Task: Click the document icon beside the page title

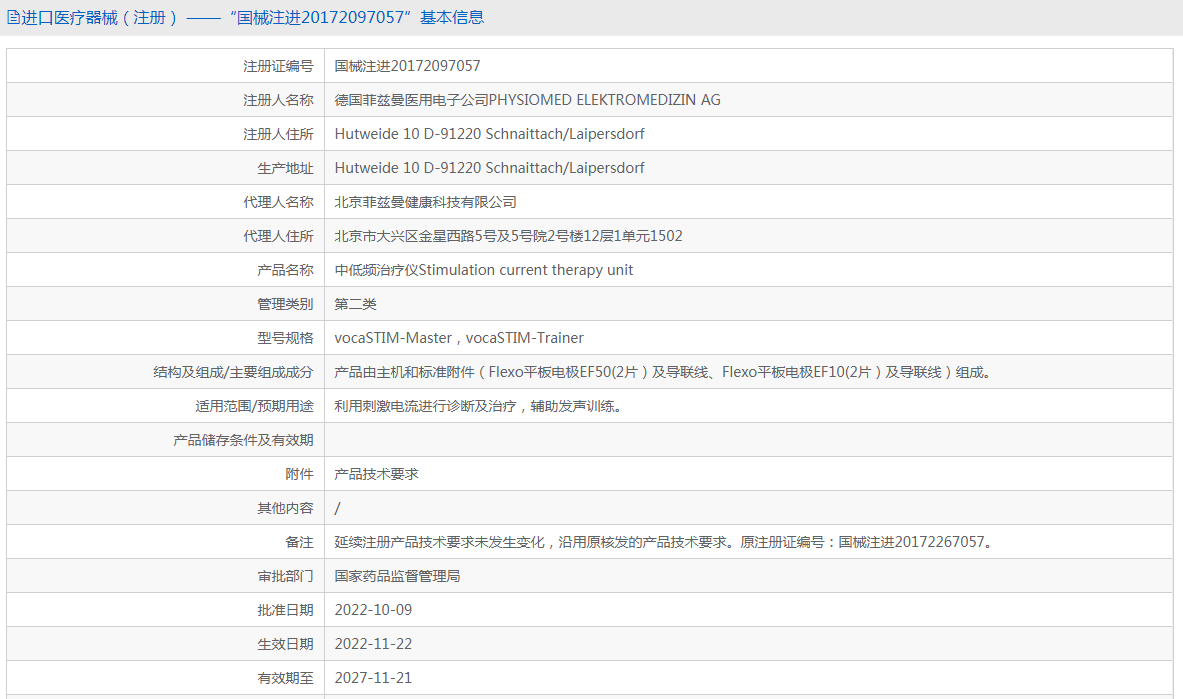Action: [13, 17]
